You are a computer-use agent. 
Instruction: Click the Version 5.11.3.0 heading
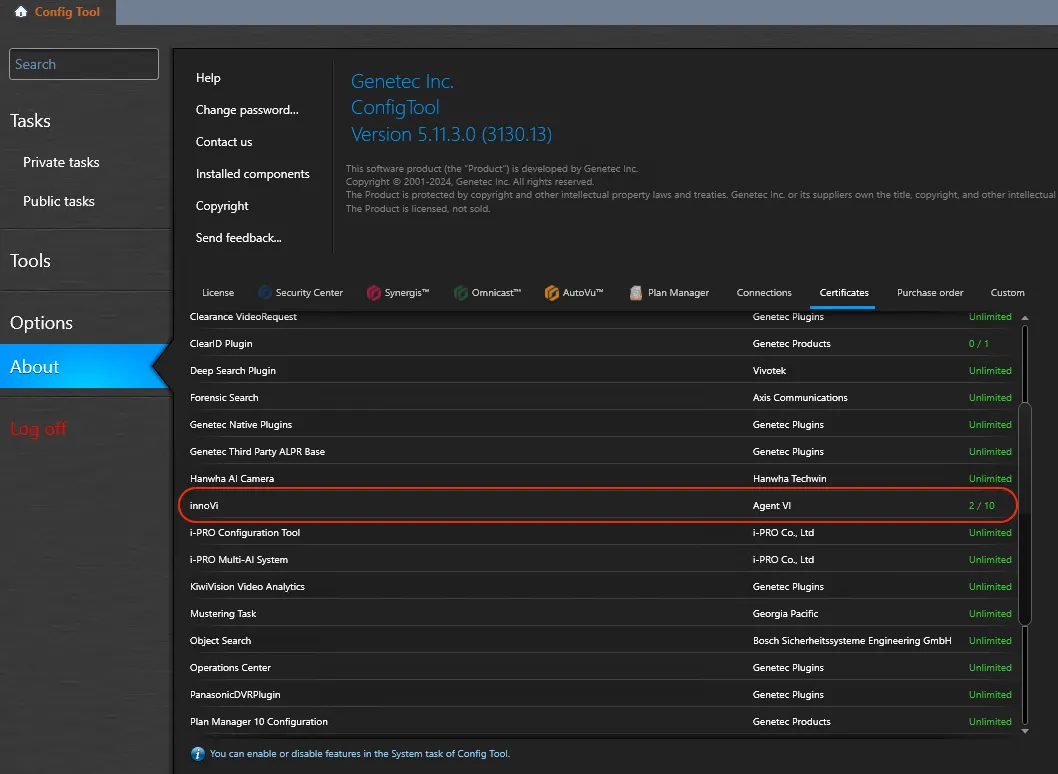(451, 134)
